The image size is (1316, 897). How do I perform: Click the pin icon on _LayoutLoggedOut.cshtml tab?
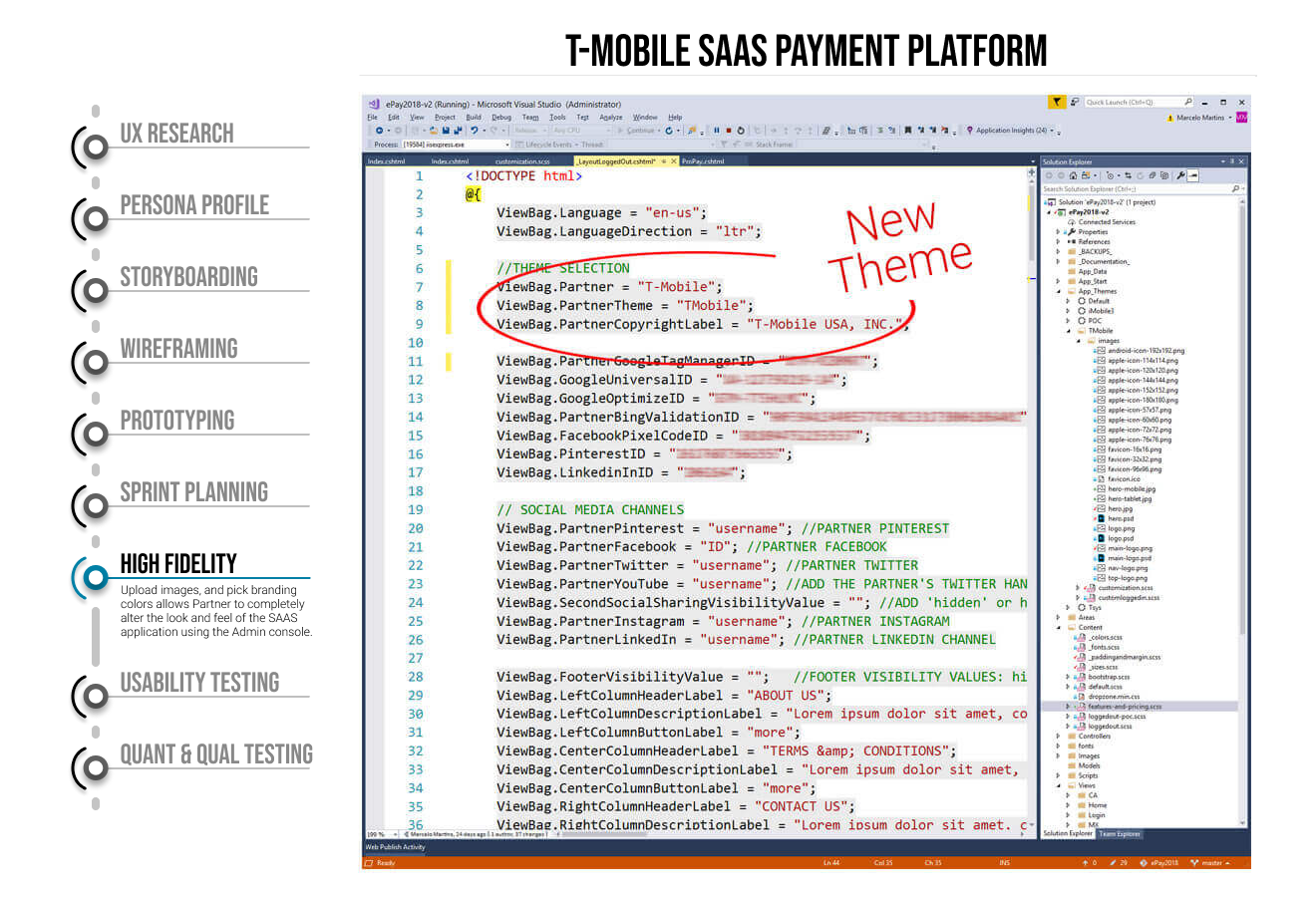coord(664,160)
